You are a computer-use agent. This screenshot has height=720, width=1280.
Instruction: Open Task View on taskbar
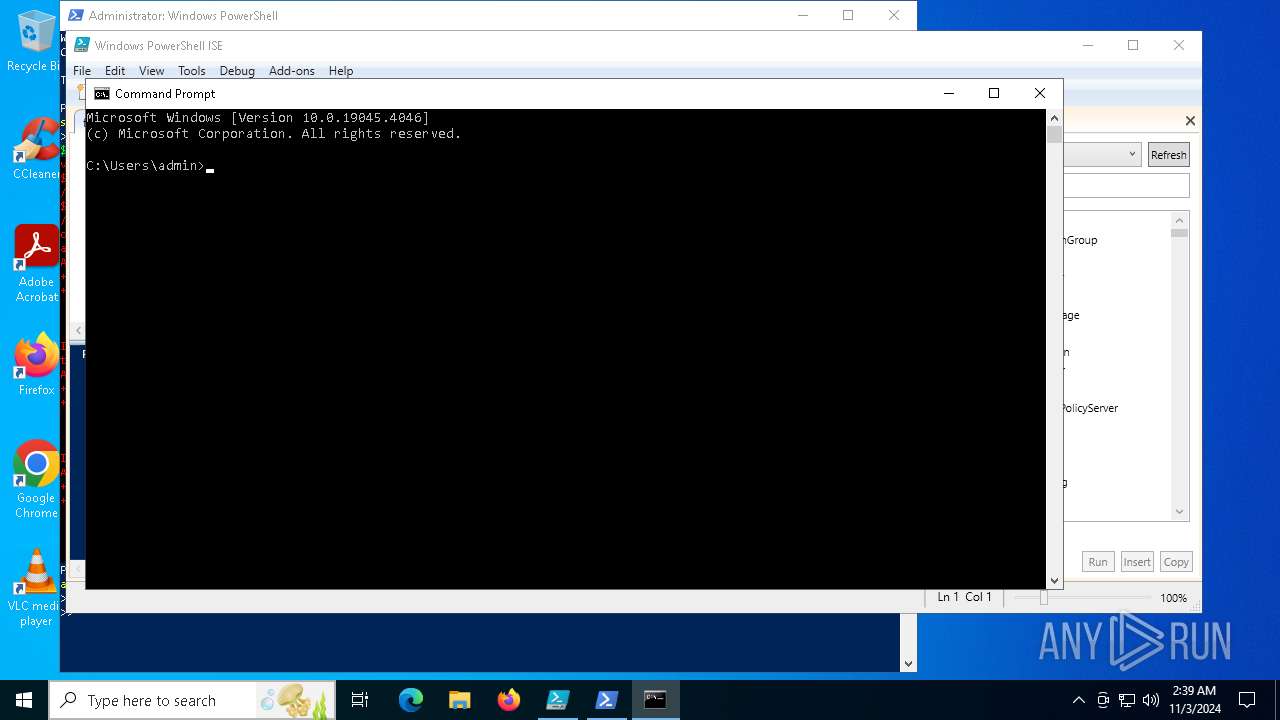360,700
